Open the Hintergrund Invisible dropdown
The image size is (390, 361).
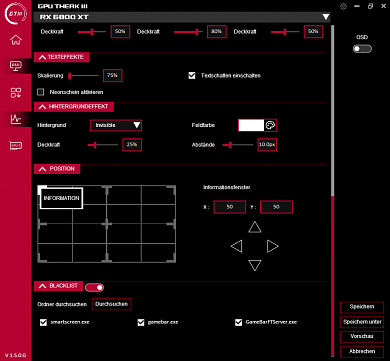[116, 125]
